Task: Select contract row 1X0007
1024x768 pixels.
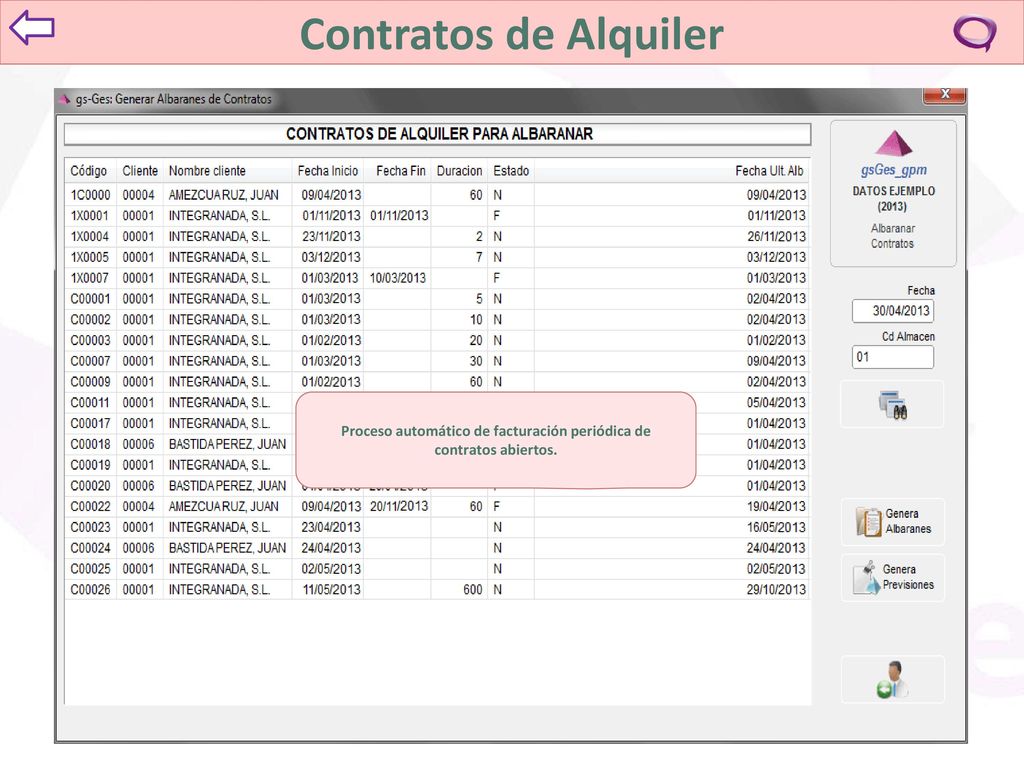Action: pyautogui.click(x=437, y=278)
